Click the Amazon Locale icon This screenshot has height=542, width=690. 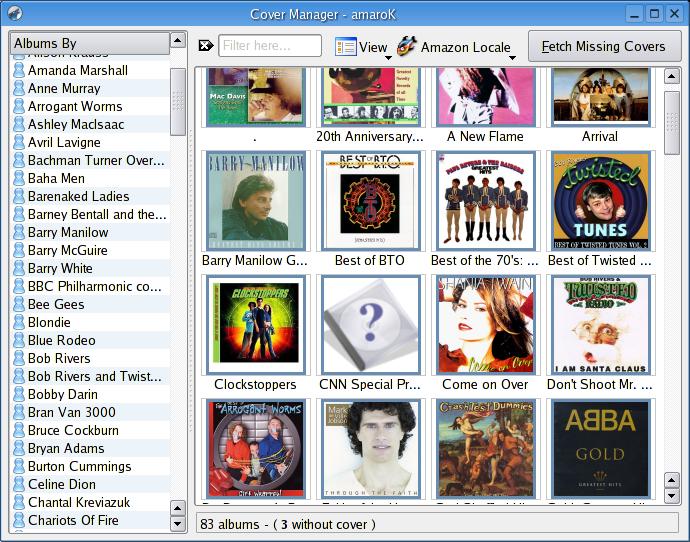[x=407, y=46]
